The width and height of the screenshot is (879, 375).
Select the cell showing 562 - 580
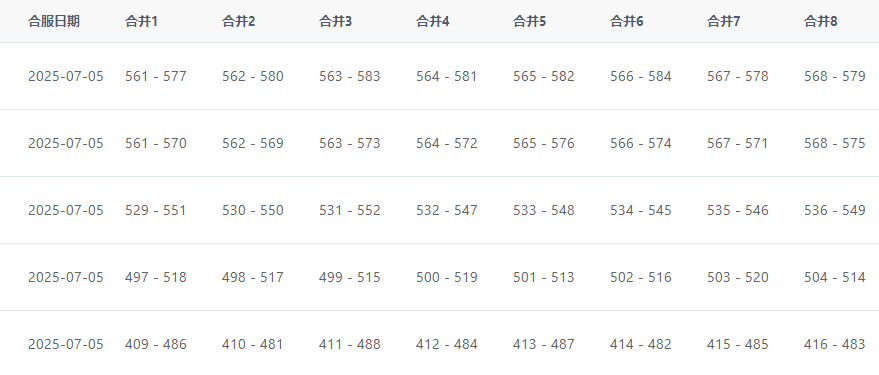tap(253, 76)
